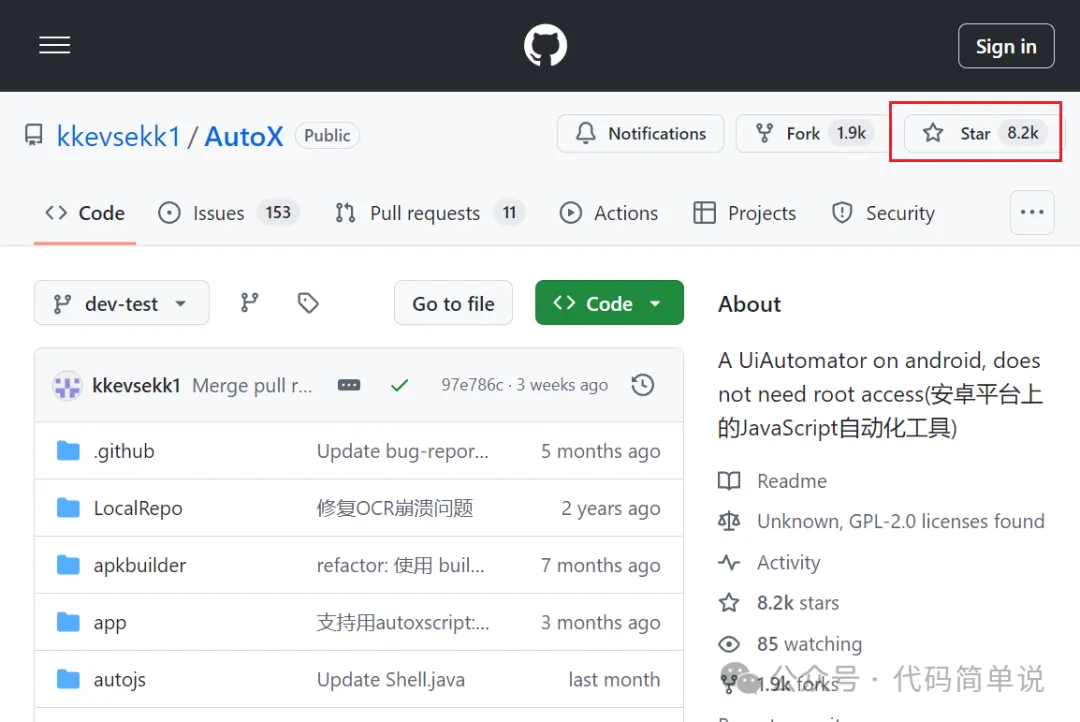Viewport: 1080px width, 722px height.
Task: Open the Security tab
Action: [x=883, y=213]
